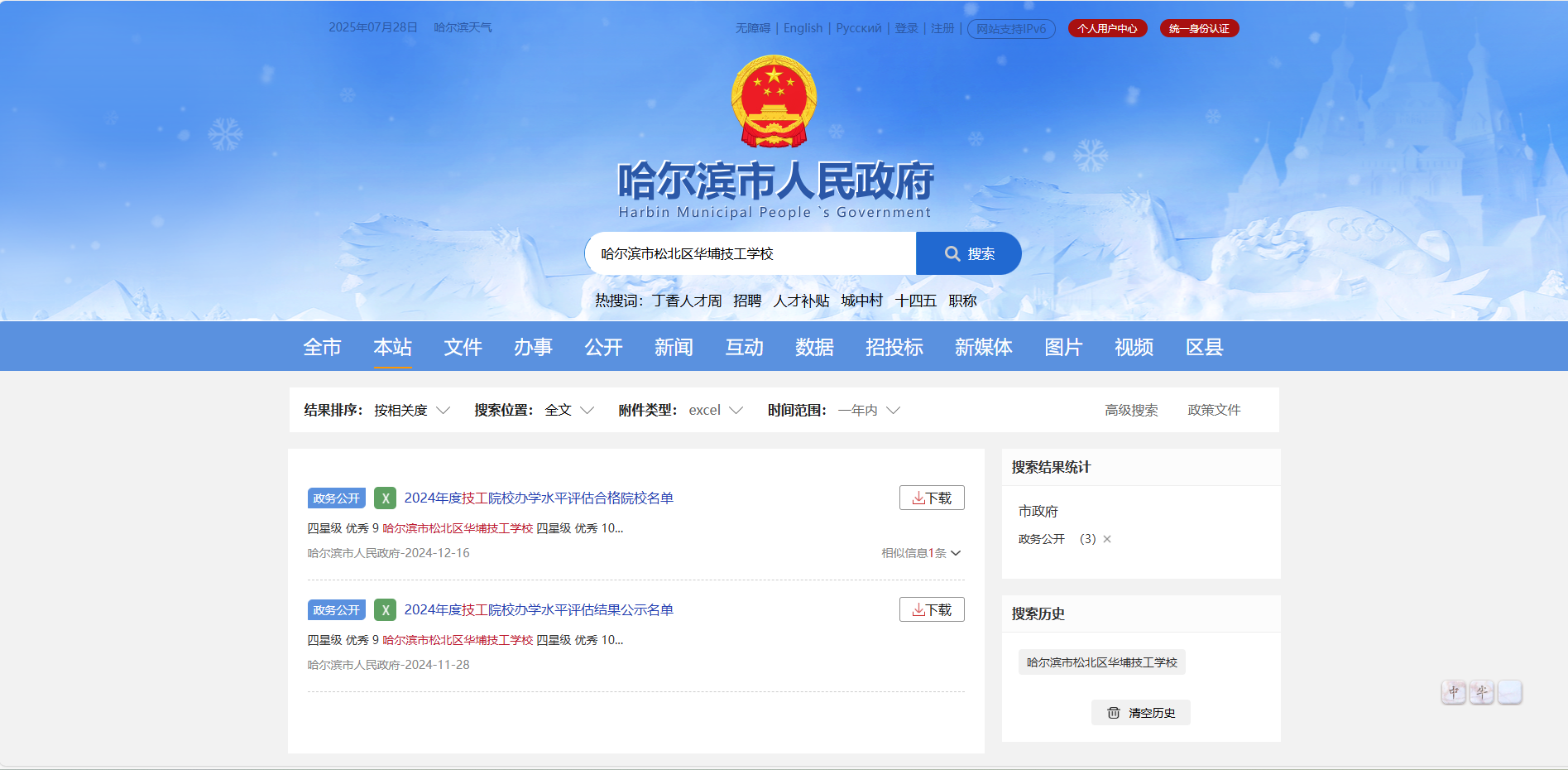The image size is (1568, 770).
Task: Click the 中 input-method icon
Action: [x=1454, y=692]
